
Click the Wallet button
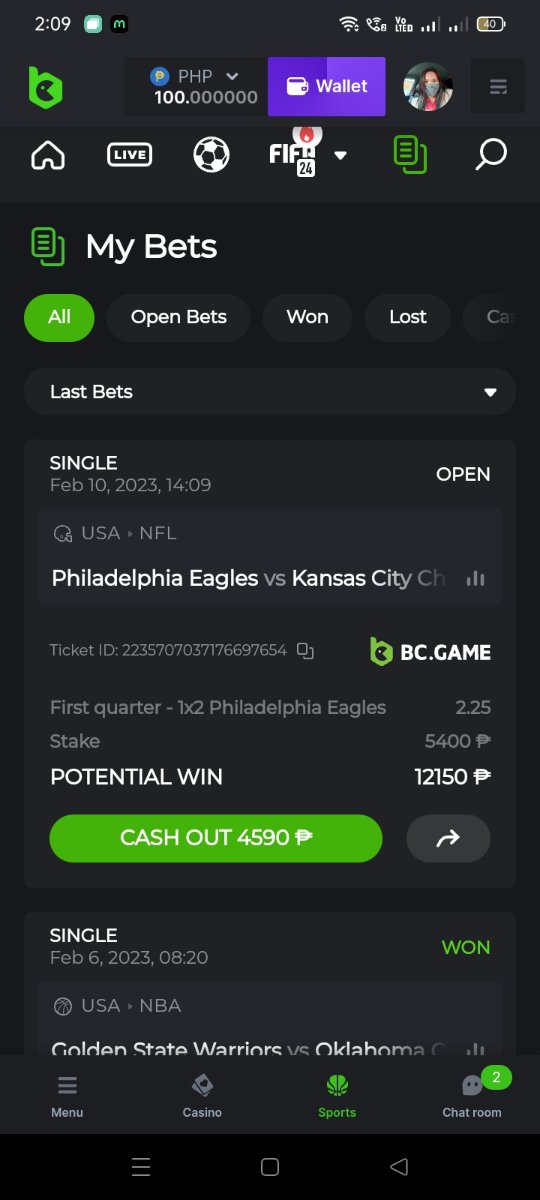pyautogui.click(x=326, y=86)
